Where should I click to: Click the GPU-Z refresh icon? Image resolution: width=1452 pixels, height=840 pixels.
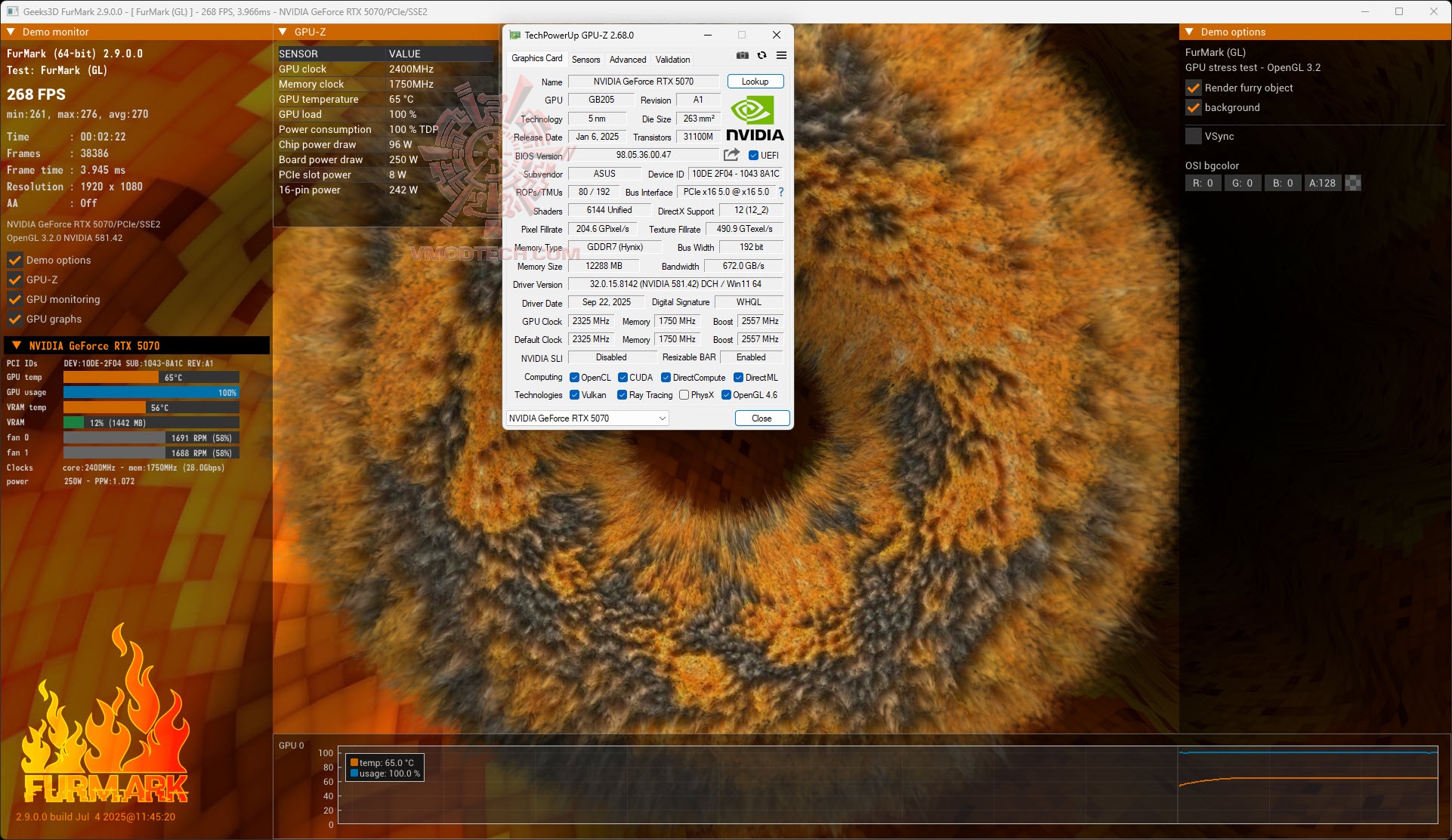762,55
